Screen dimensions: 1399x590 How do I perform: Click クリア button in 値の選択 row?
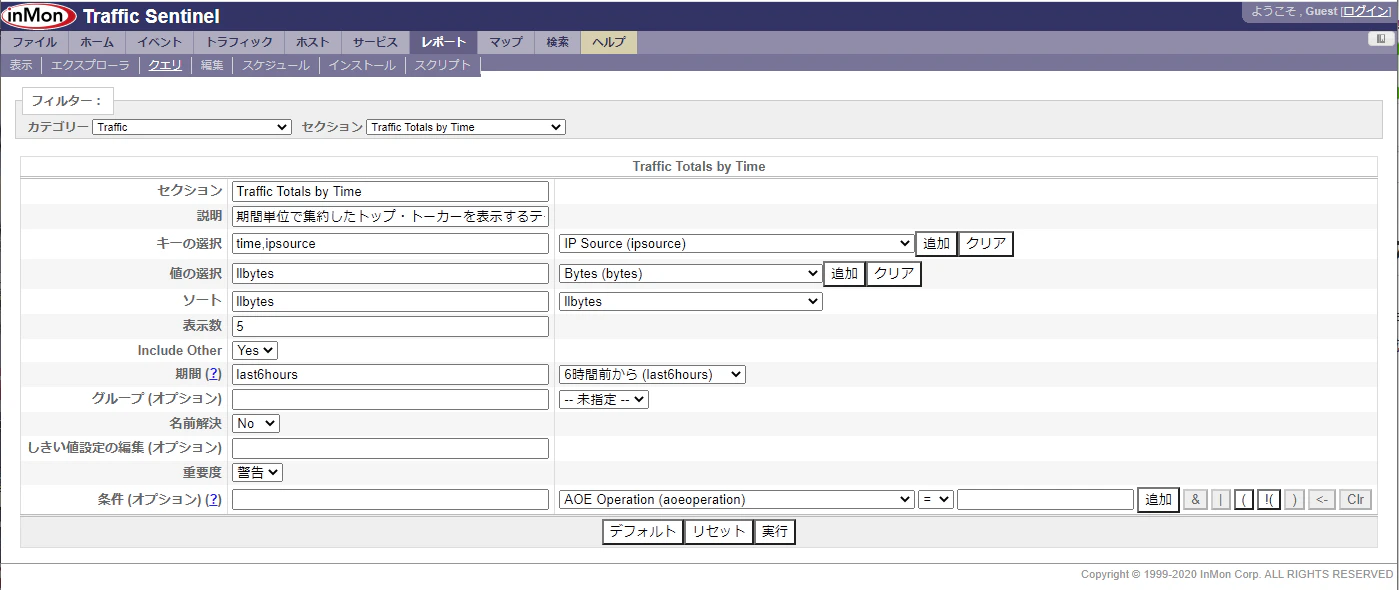pos(894,273)
